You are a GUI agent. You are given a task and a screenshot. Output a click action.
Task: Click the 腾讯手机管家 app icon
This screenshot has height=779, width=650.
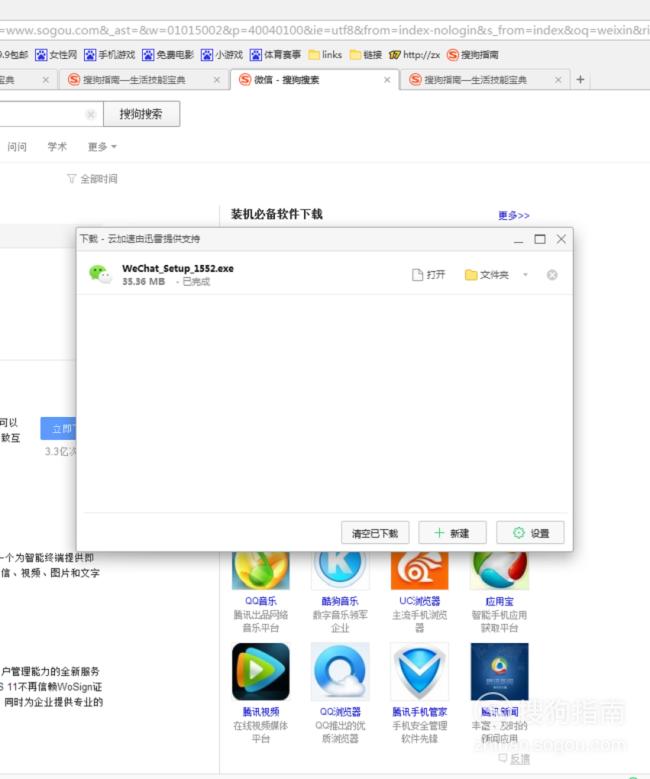(419, 671)
